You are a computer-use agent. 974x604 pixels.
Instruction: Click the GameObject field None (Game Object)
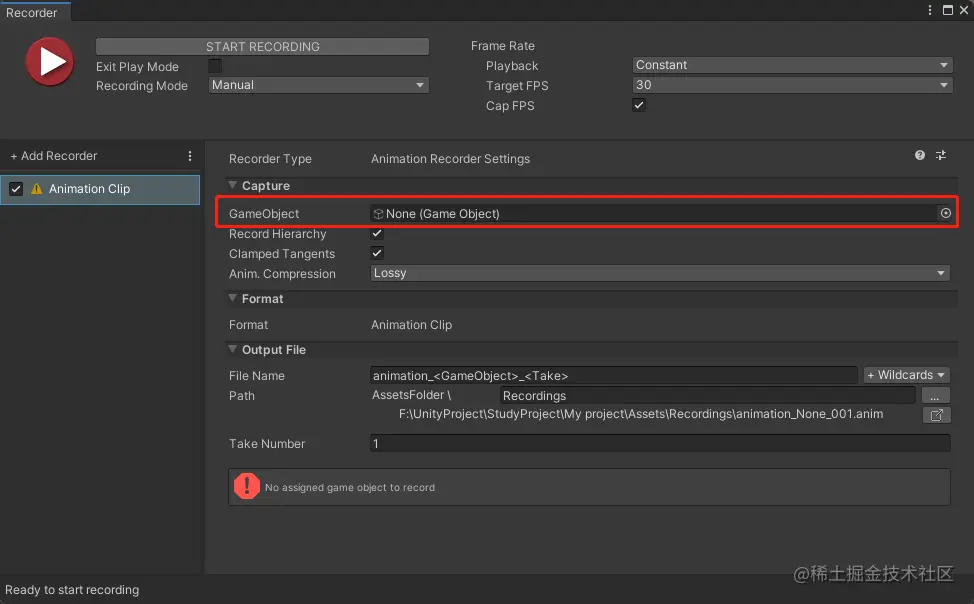pos(653,214)
